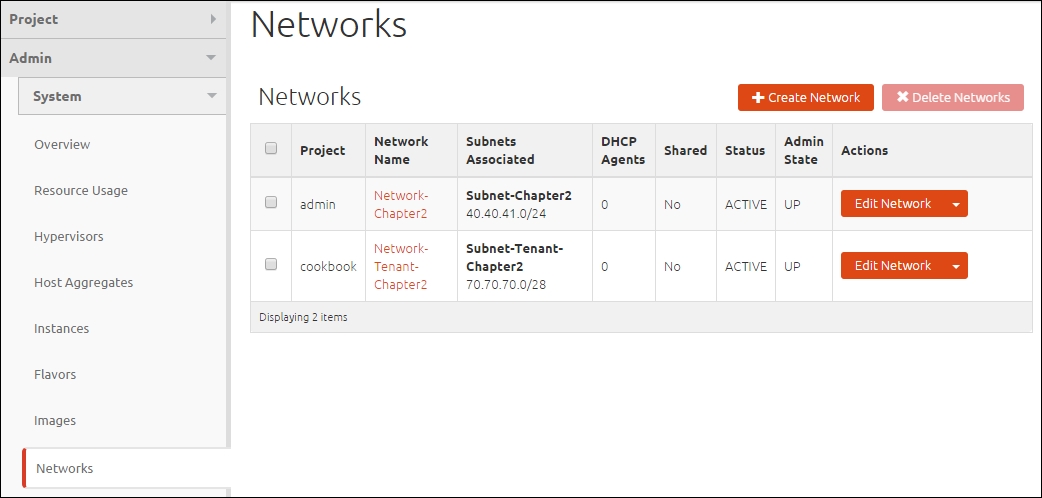Select Hypervisors in the System menu
The width and height of the screenshot is (1042, 498).
click(x=68, y=236)
